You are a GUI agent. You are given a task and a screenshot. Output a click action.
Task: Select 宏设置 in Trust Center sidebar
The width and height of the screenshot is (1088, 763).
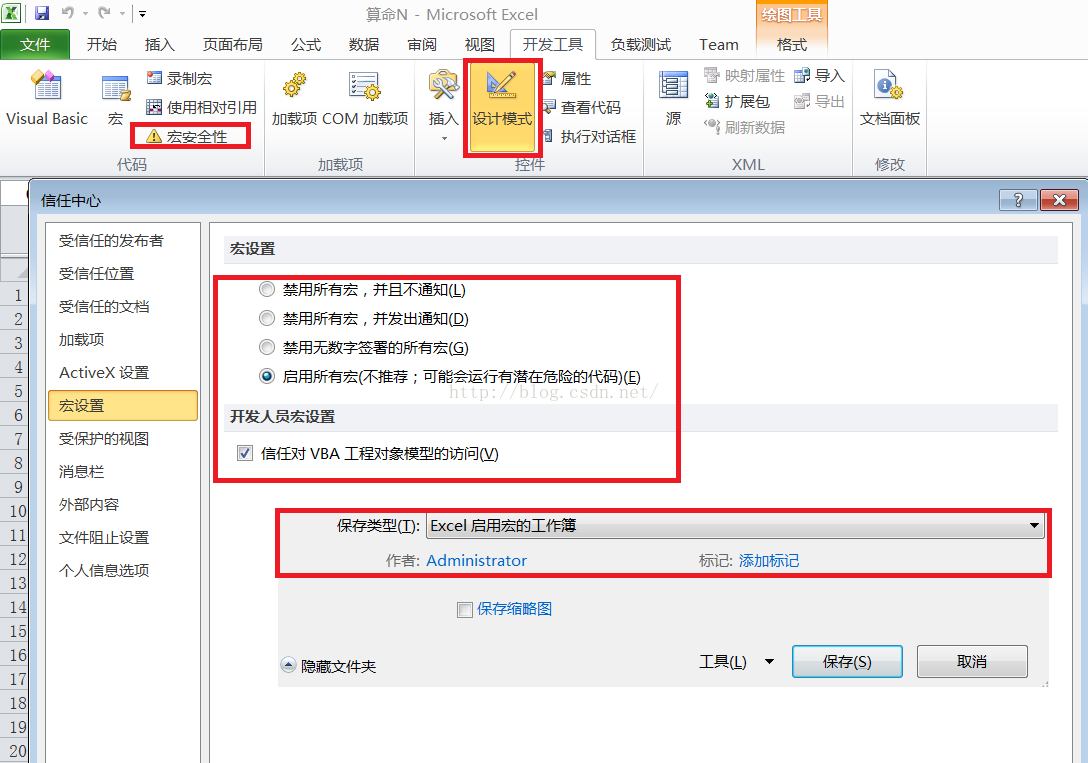point(123,406)
